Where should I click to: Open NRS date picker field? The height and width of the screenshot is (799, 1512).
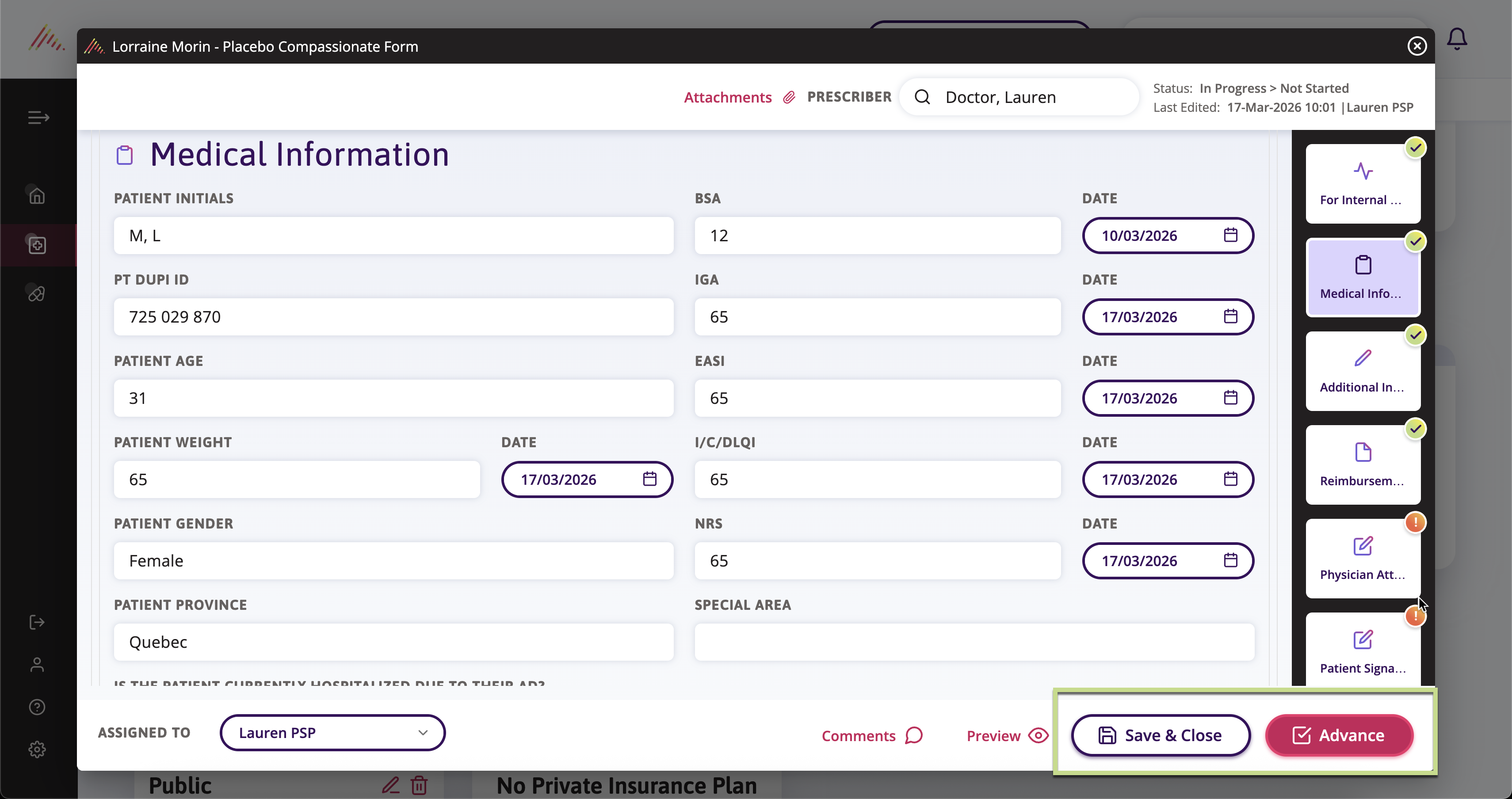point(1168,561)
